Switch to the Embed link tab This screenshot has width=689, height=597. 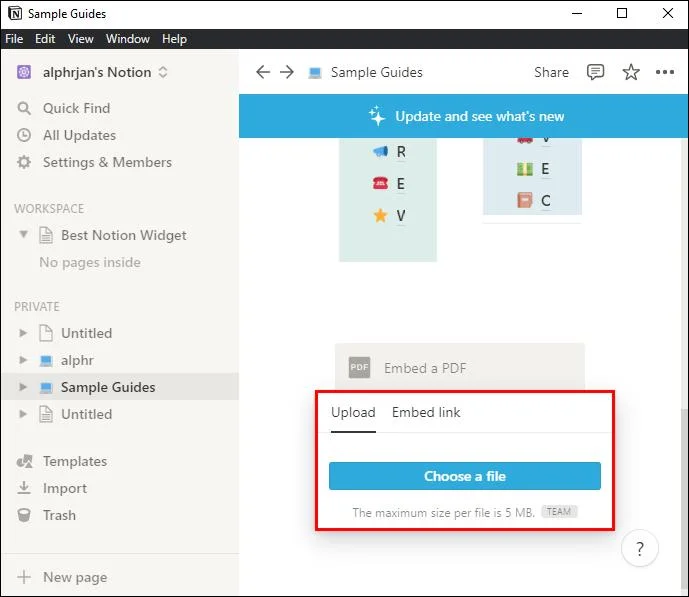click(426, 412)
